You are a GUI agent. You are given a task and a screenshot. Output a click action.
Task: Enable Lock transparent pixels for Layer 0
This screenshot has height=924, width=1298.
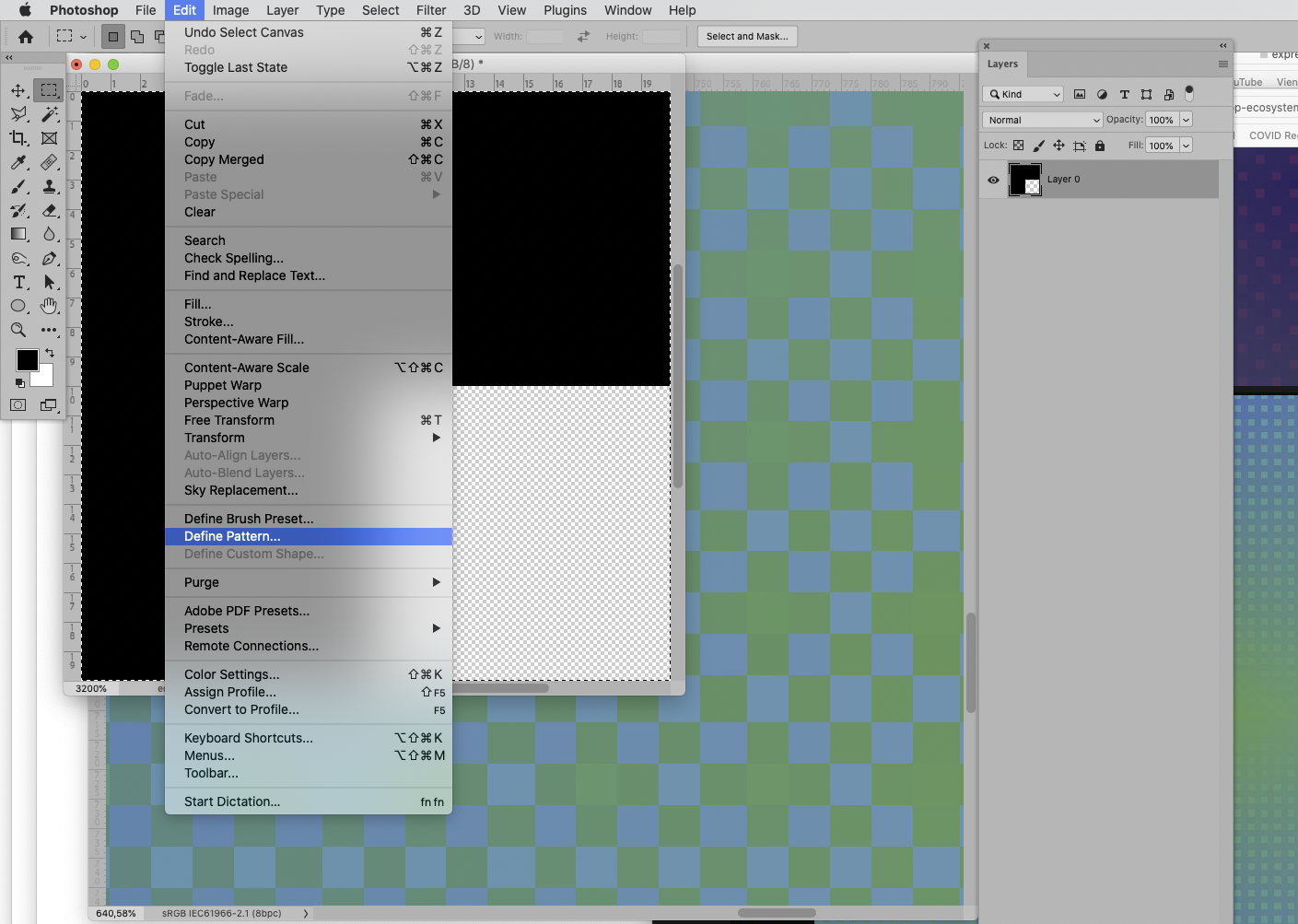click(1017, 145)
